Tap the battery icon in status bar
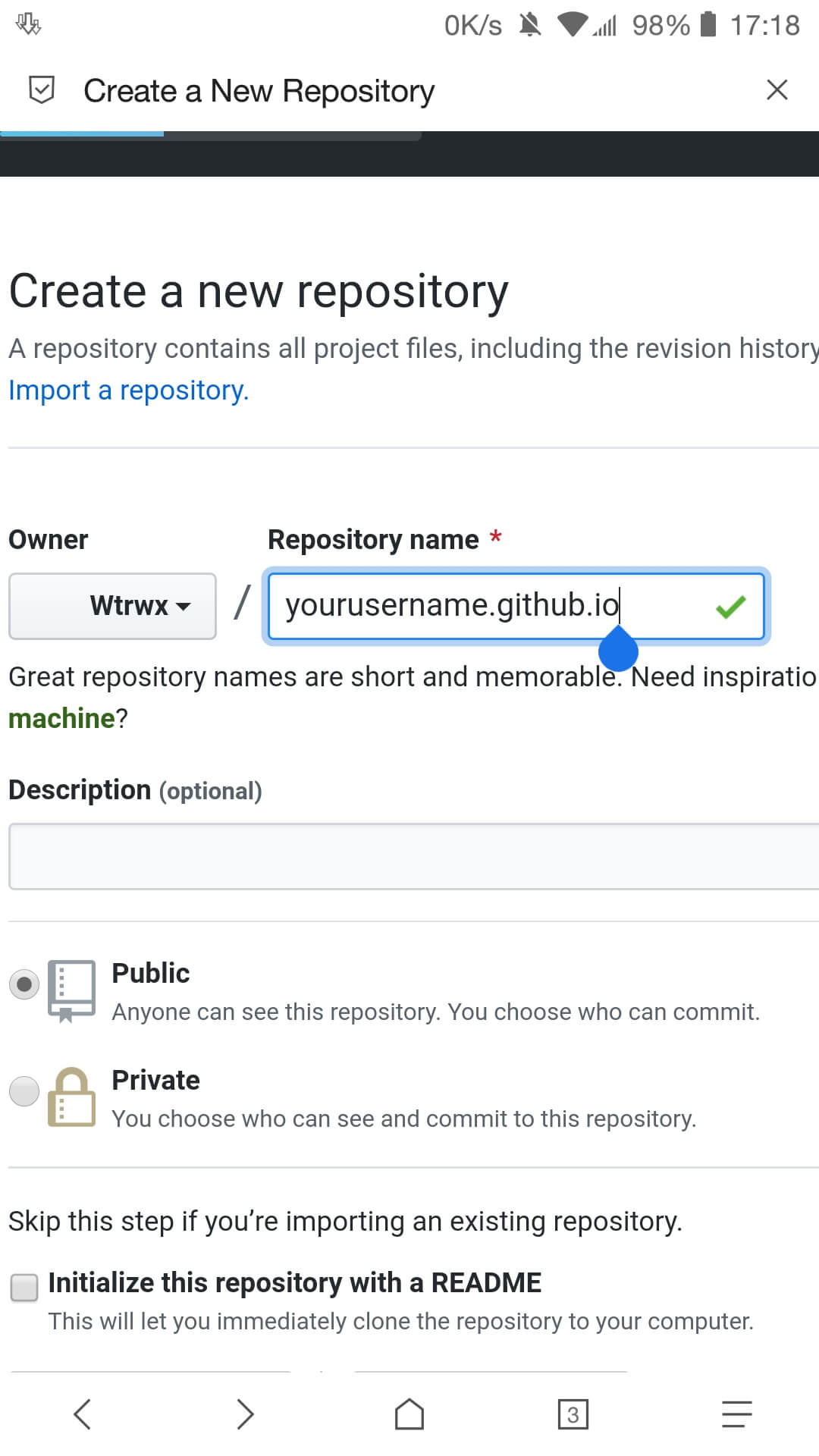Screen dimensions: 819x1456 [708, 25]
